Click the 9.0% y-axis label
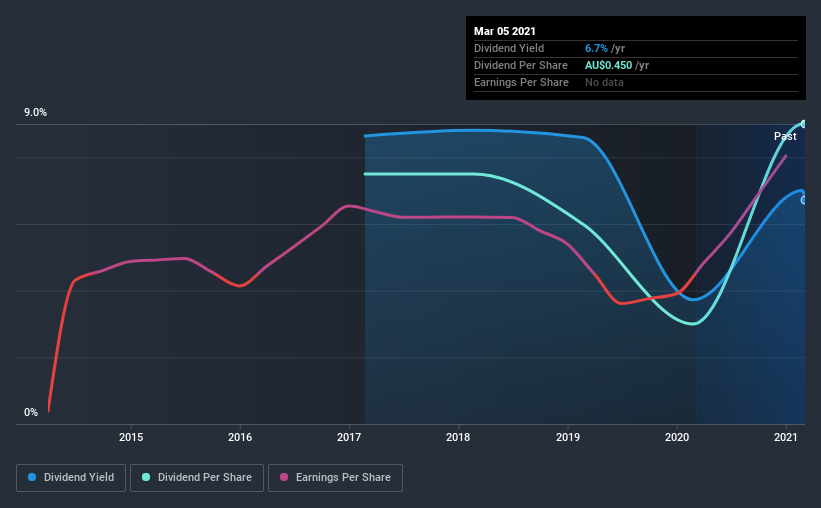Viewport: 821px width, 508px height. 35,113
